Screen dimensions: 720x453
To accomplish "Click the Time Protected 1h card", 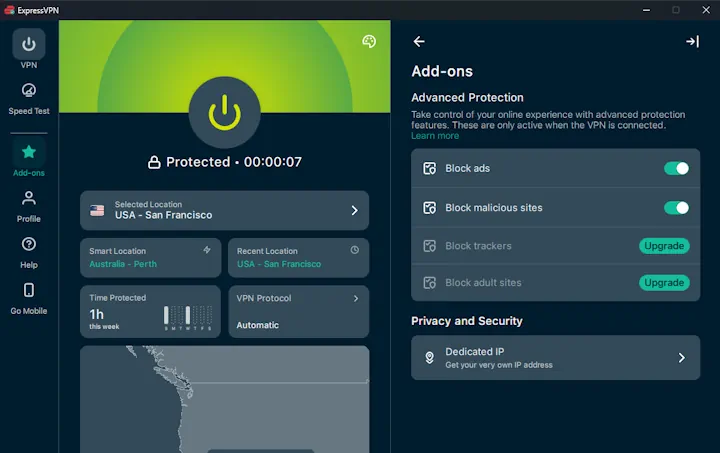I will [x=151, y=312].
